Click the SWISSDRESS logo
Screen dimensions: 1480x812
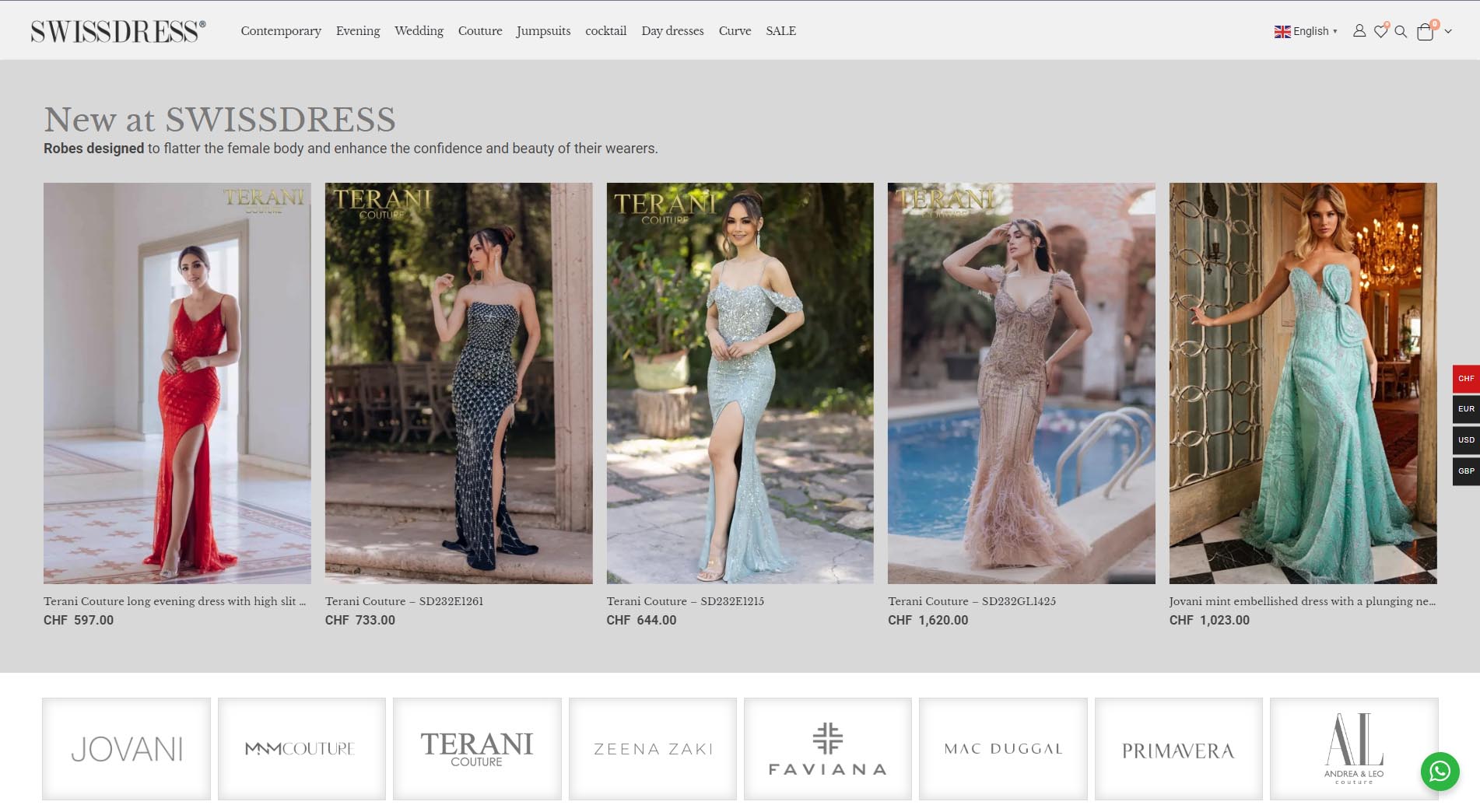point(118,31)
